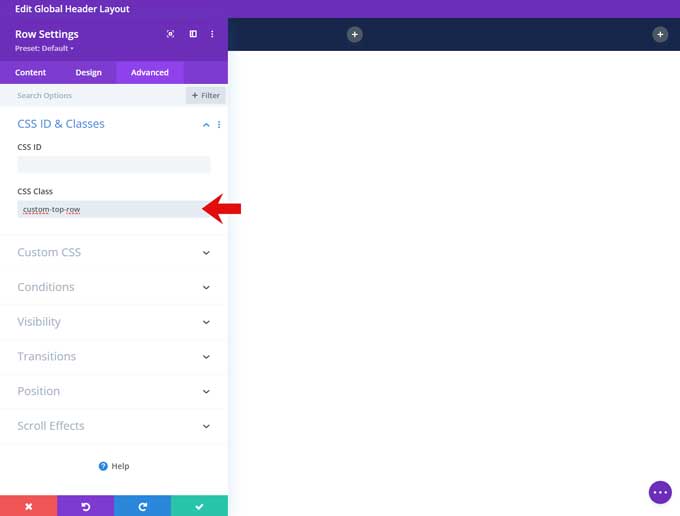Save changes with the green checkmark
The height and width of the screenshot is (516, 680).
tap(199, 506)
